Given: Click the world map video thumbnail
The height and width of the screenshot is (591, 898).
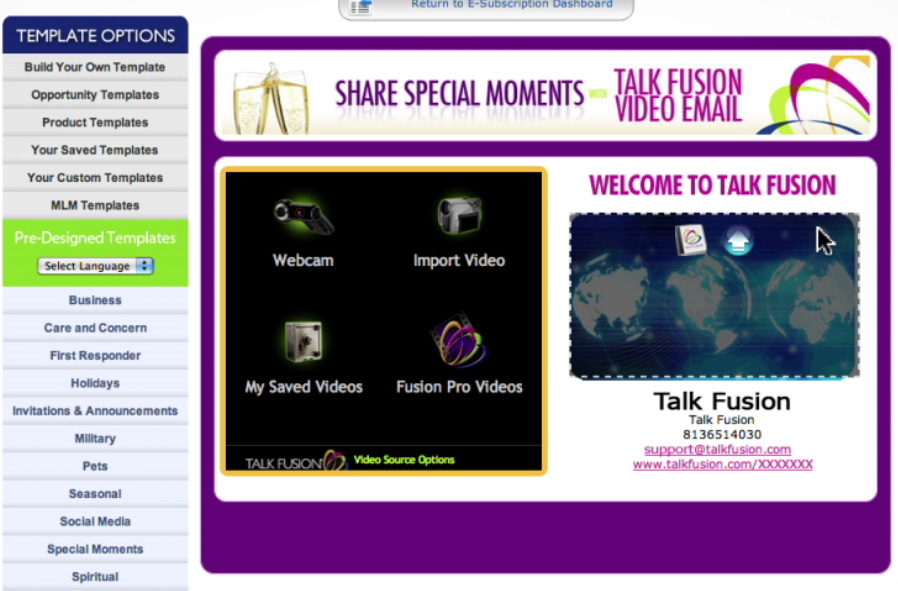Looking at the screenshot, I should tap(714, 296).
